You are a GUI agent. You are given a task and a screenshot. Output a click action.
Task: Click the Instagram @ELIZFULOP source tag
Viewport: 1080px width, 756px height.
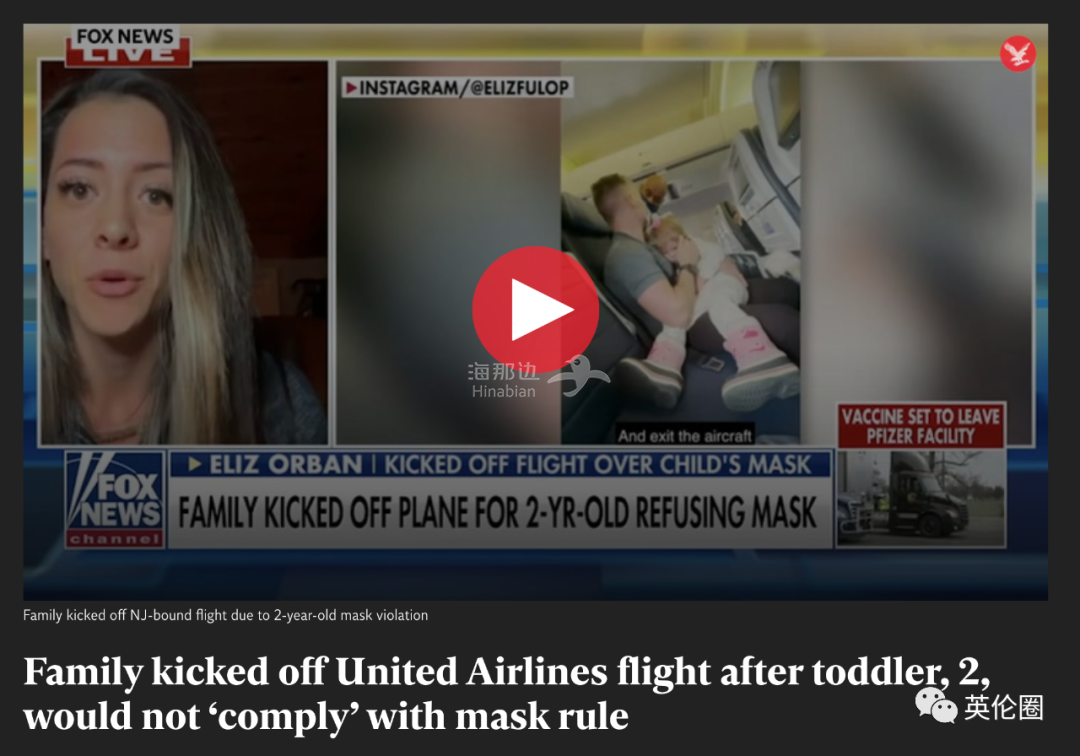click(x=457, y=87)
